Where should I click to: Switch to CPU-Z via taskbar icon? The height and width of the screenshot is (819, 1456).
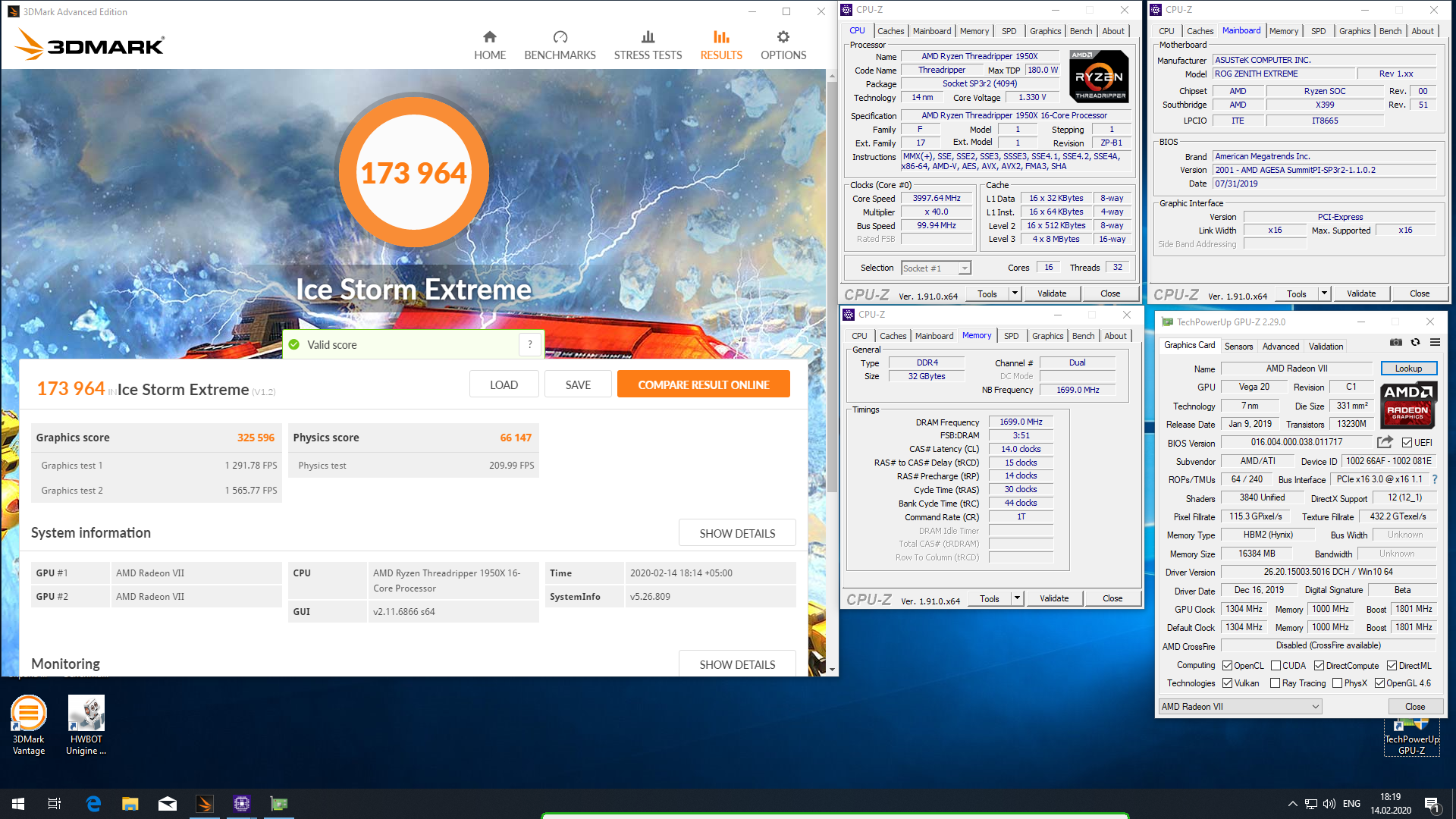pos(242,804)
